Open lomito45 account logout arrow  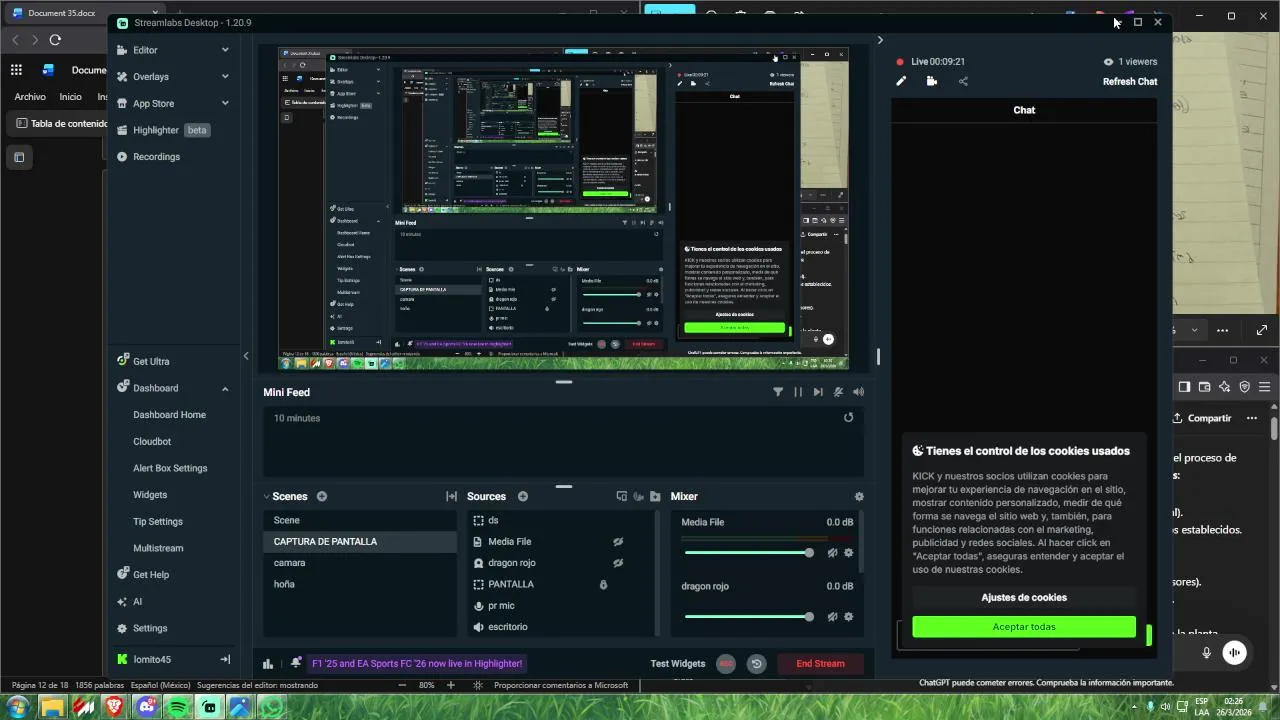point(225,660)
